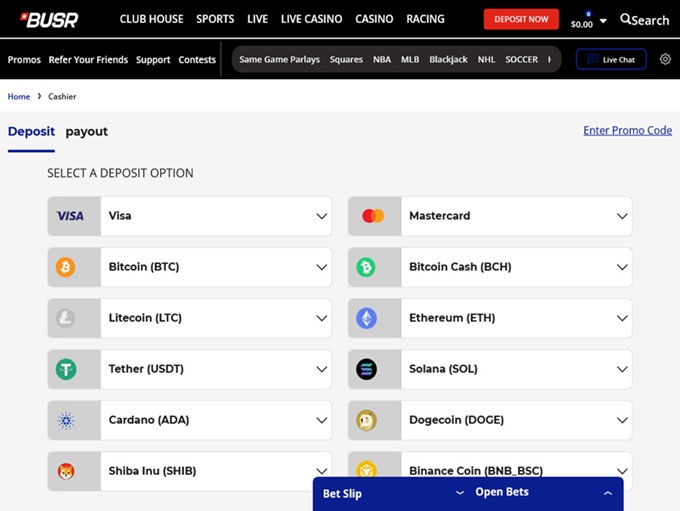
Task: Click the Ethereum (ETH) icon
Action: [367, 318]
